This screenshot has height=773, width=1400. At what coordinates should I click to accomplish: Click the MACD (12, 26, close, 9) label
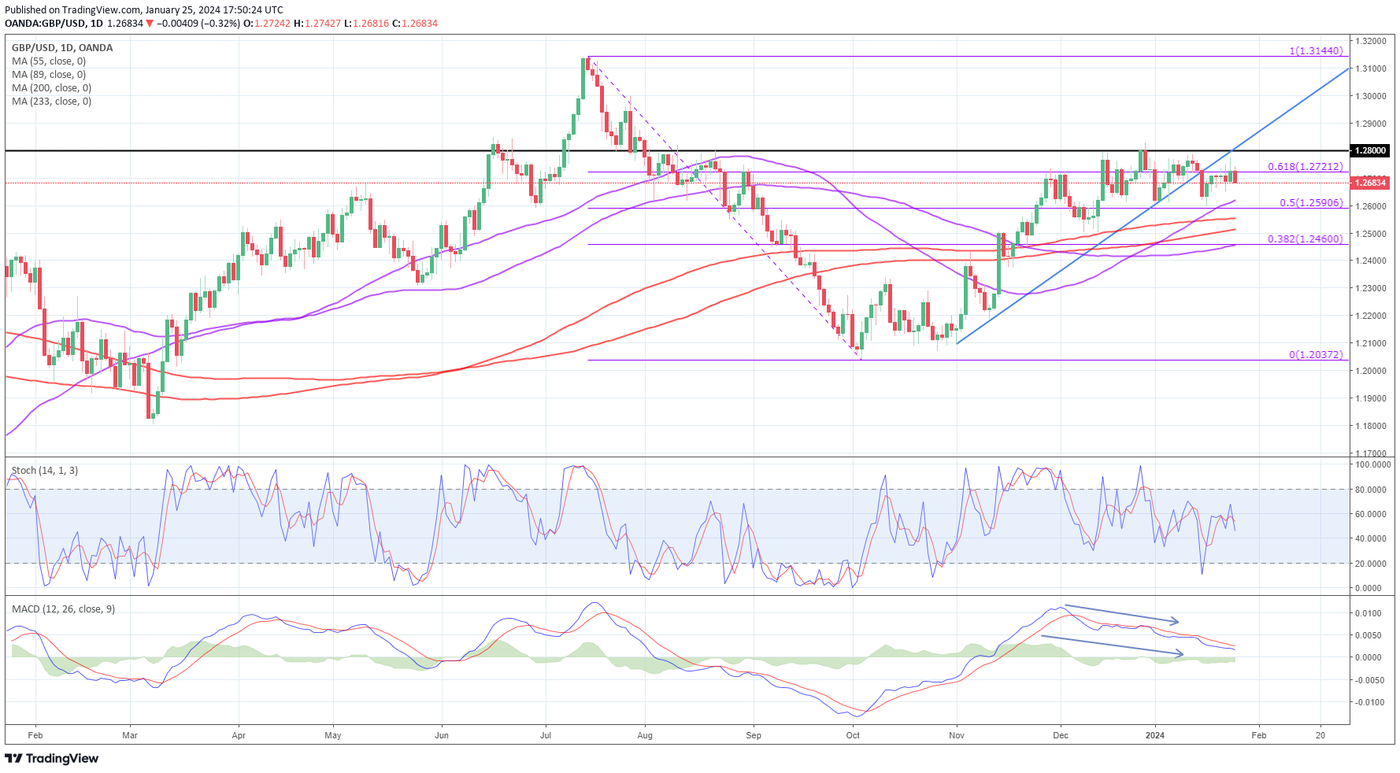coord(63,608)
